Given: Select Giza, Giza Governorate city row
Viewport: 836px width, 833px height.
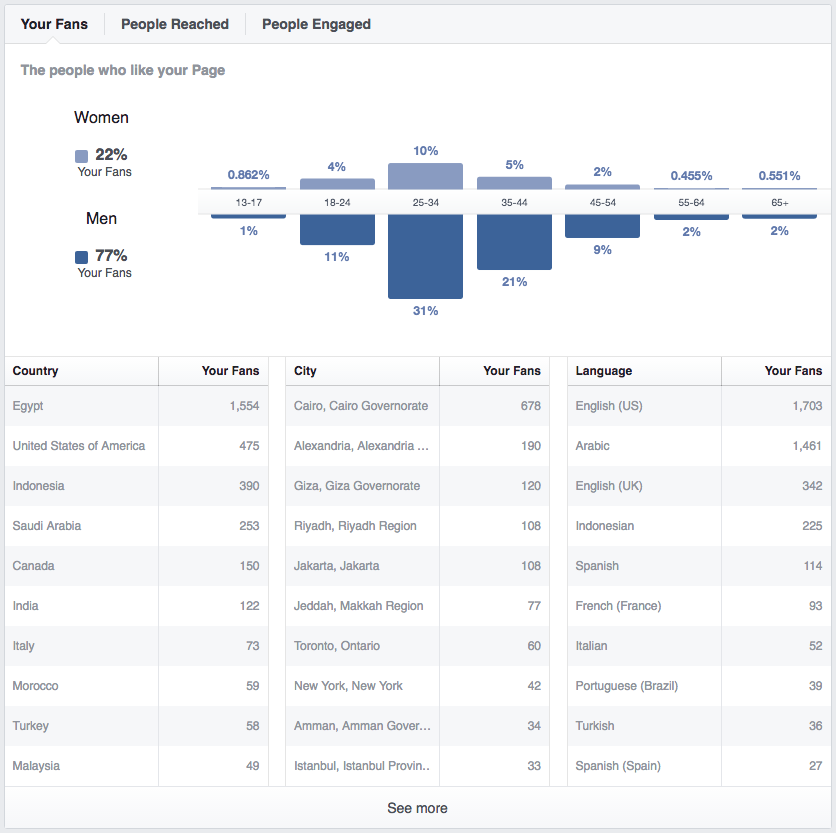Looking at the screenshot, I should (417, 486).
